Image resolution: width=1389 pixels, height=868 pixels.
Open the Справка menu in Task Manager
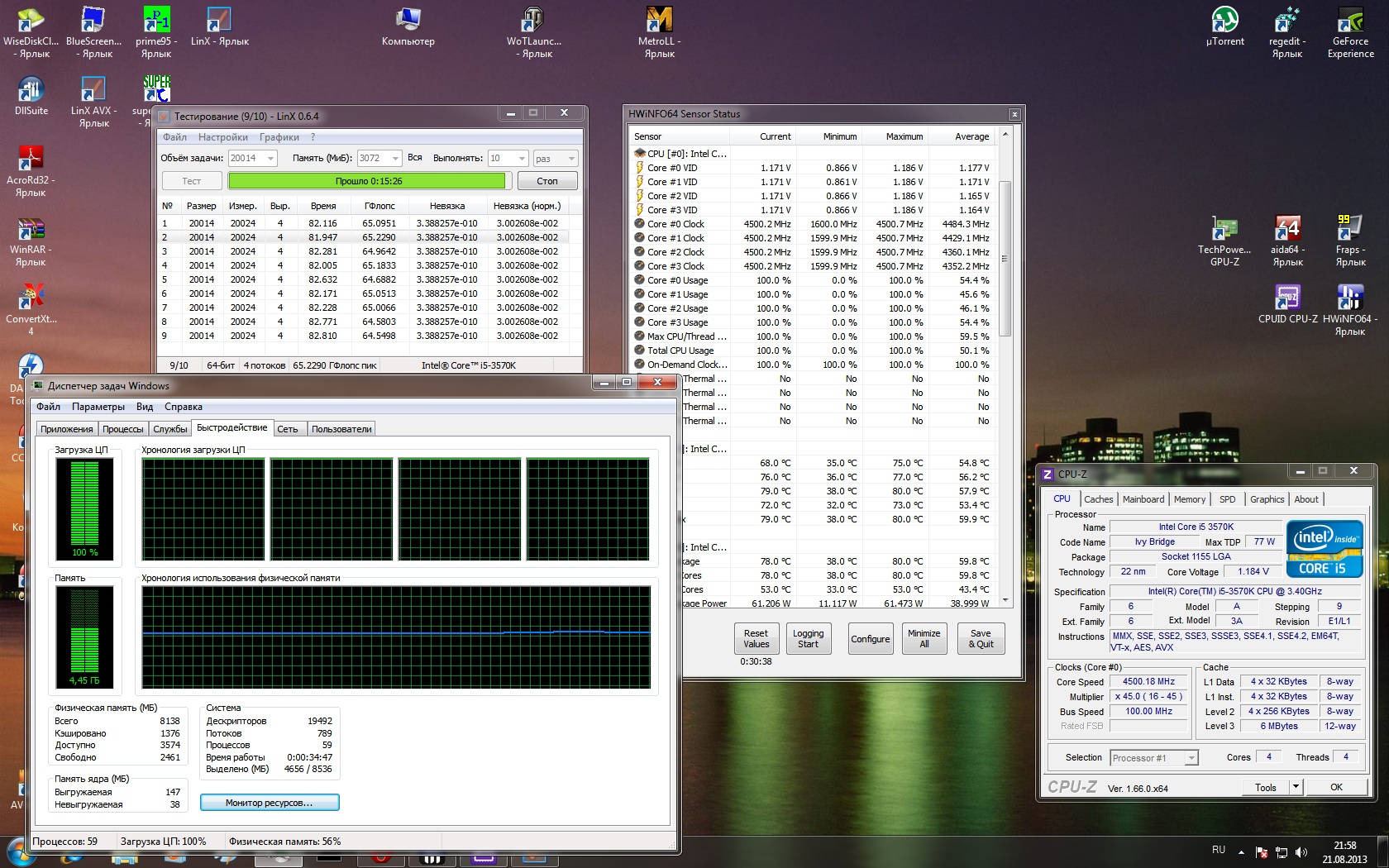[184, 407]
